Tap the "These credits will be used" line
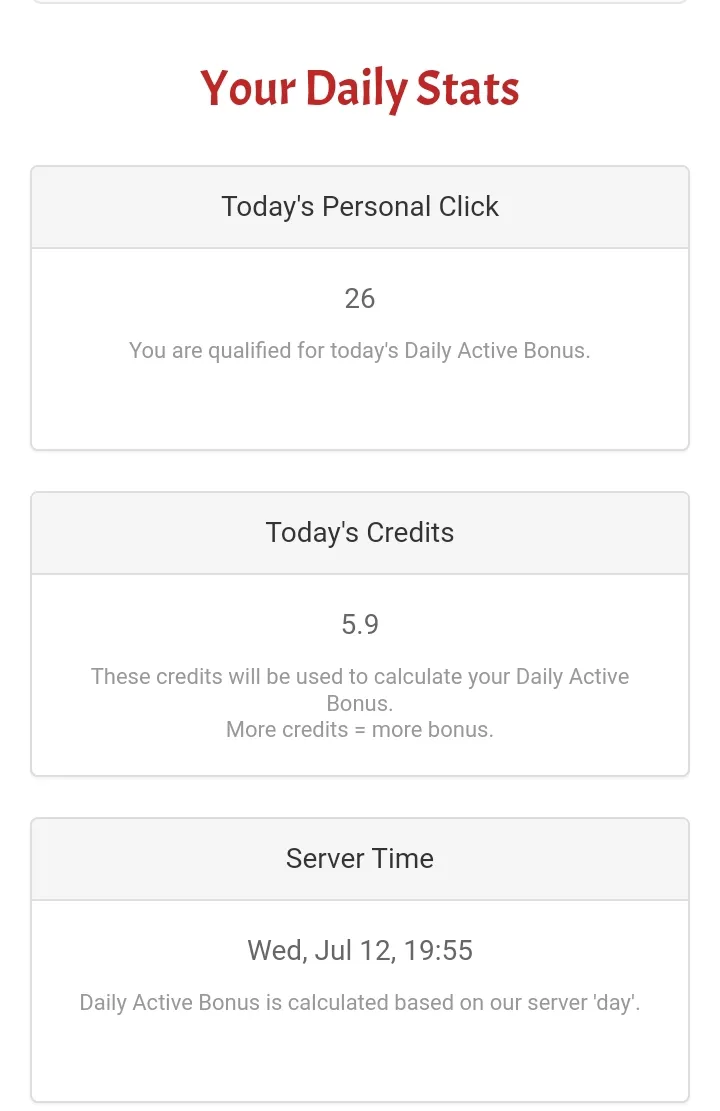The image size is (720, 1111). pyautogui.click(x=359, y=677)
